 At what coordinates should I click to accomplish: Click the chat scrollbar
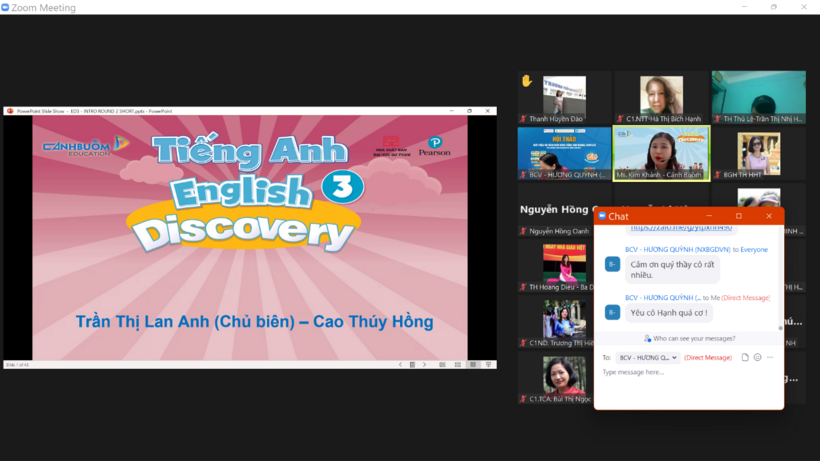click(781, 300)
